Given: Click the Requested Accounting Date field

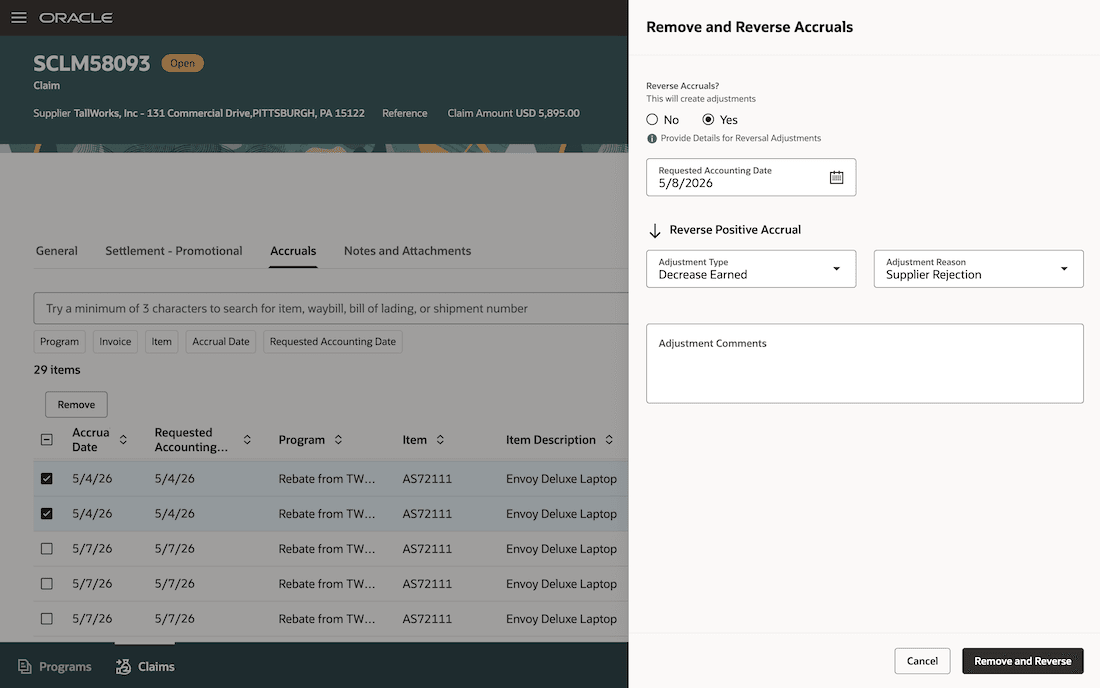Looking at the screenshot, I should pyautogui.click(x=751, y=177).
